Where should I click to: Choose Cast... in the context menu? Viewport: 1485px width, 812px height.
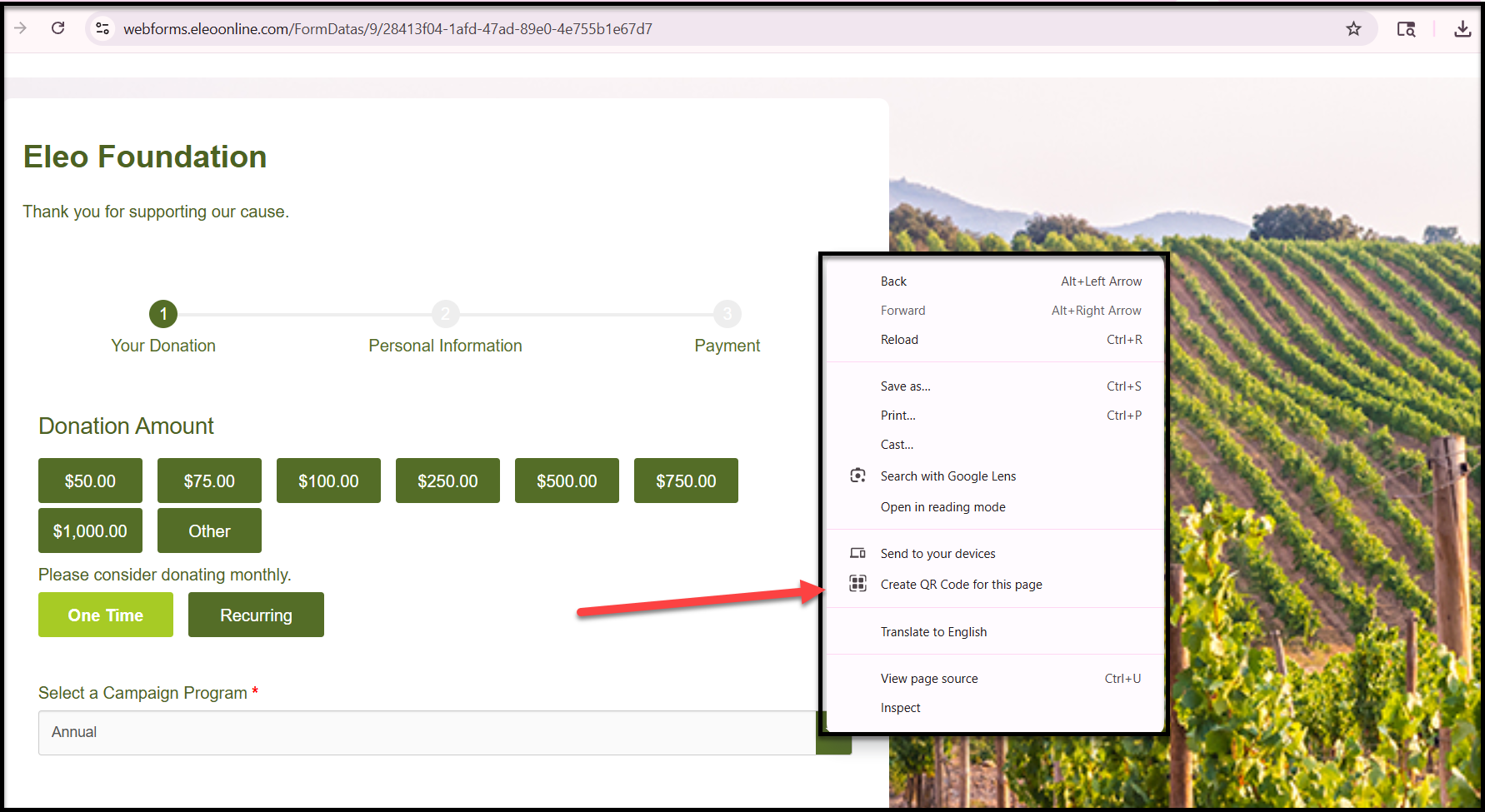pyautogui.click(x=995, y=445)
